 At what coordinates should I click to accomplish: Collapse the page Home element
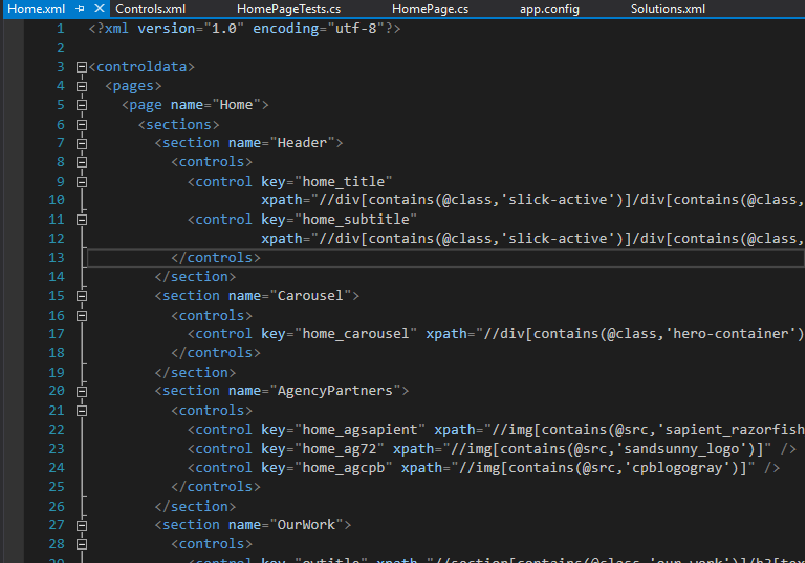(x=81, y=105)
